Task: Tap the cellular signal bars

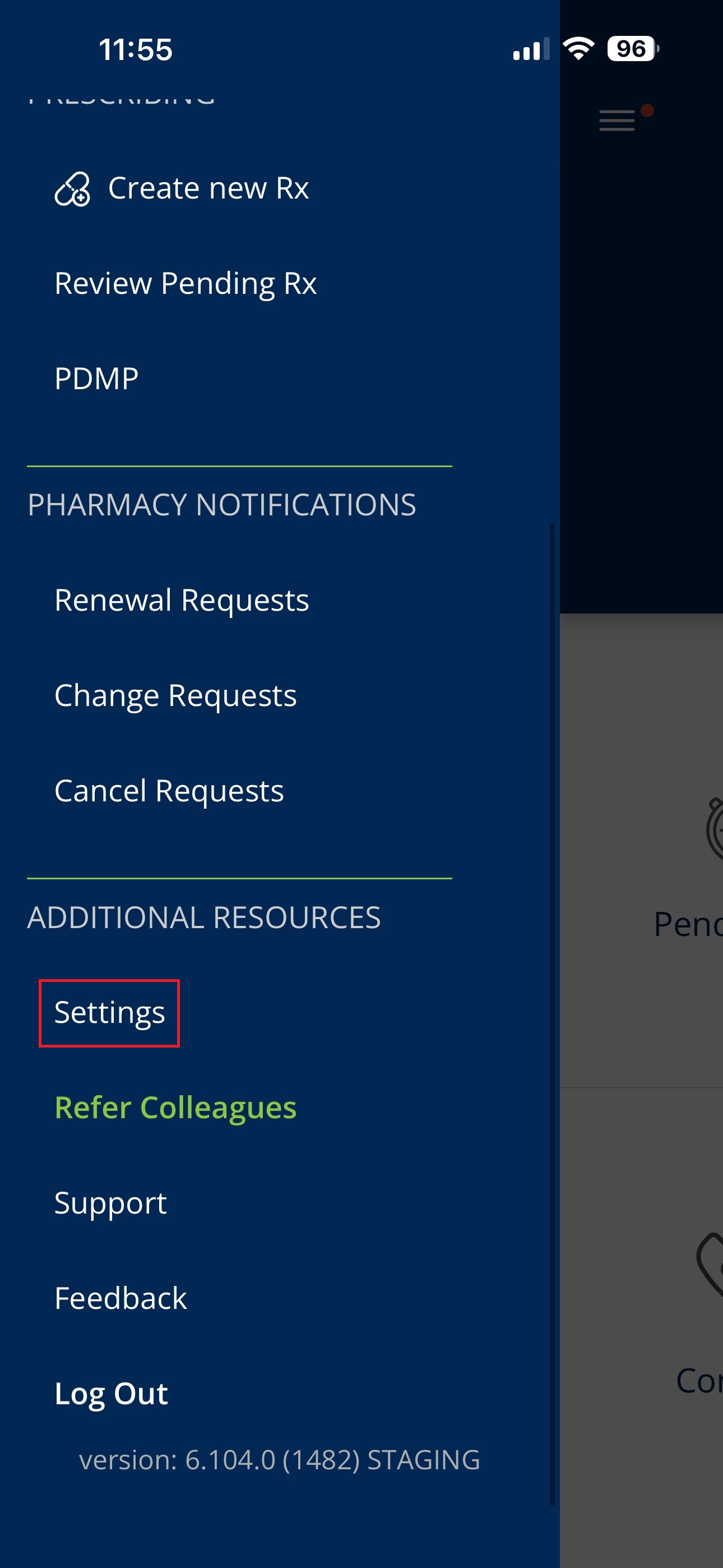Action: pyautogui.click(x=531, y=50)
